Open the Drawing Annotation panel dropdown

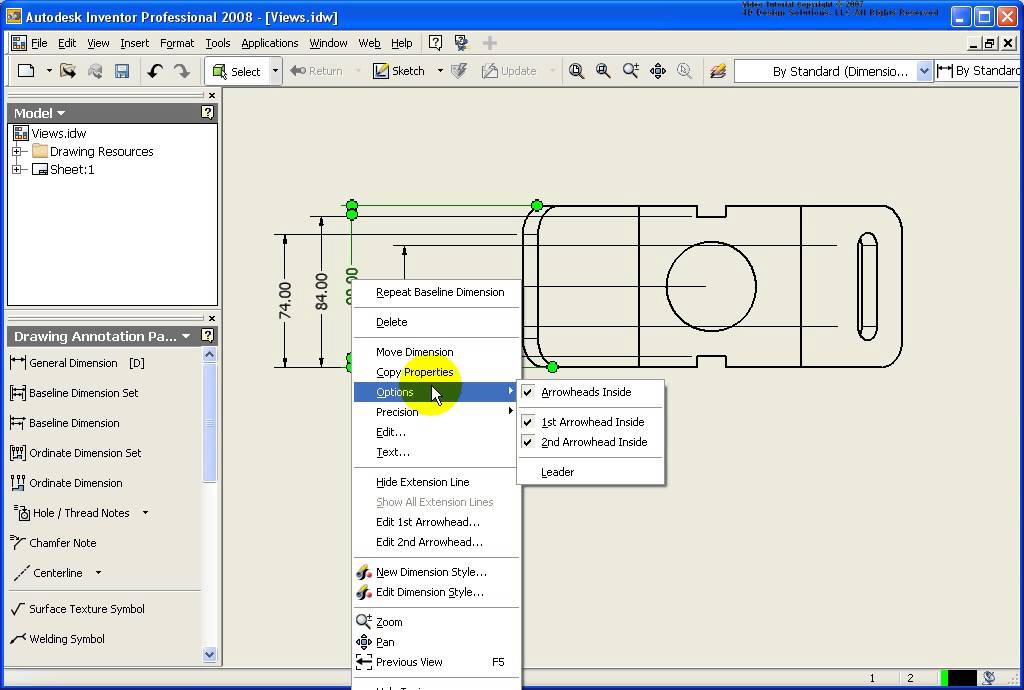(x=186, y=336)
